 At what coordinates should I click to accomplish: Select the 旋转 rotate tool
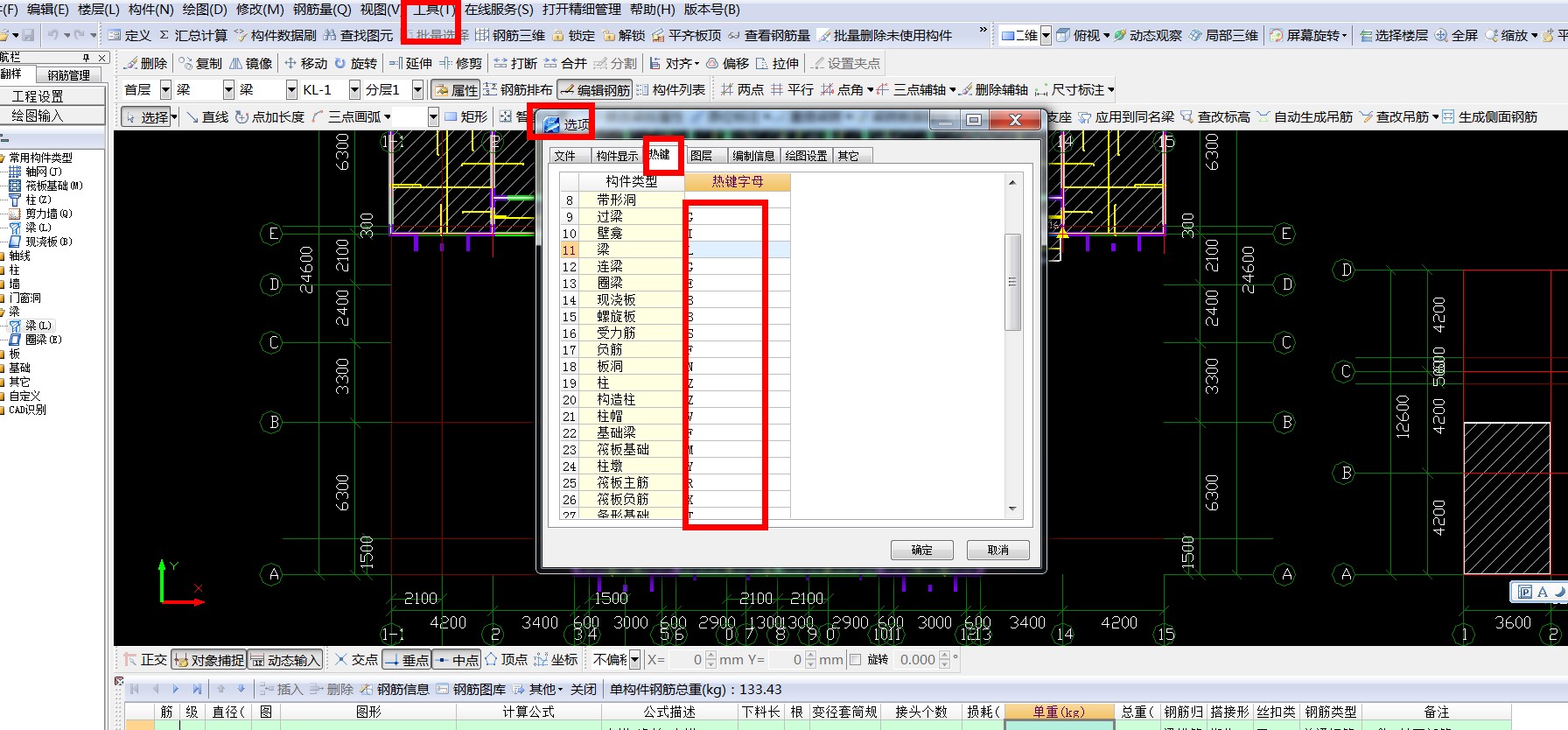[x=355, y=64]
